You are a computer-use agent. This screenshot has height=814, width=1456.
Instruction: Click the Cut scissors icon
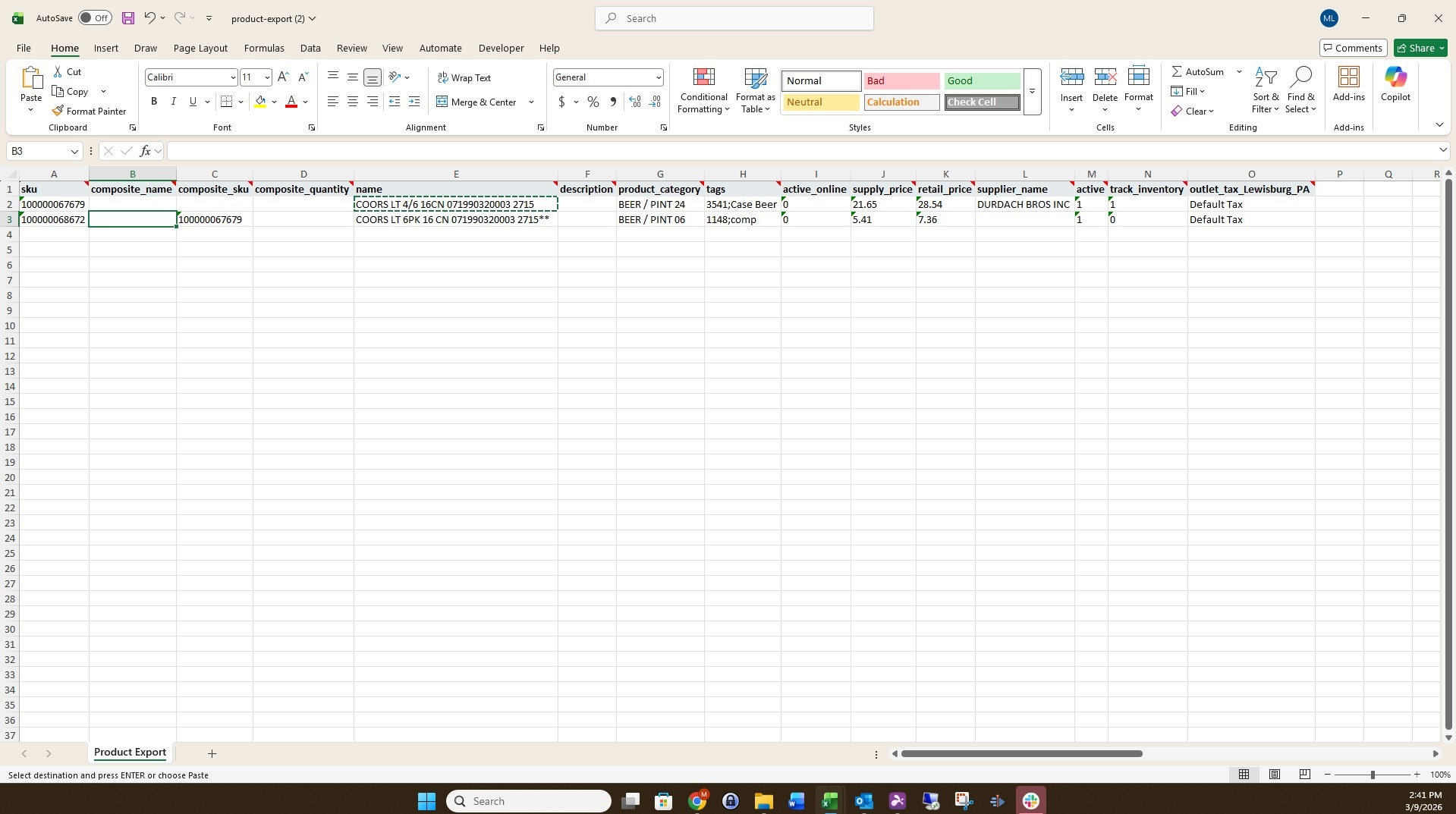(58, 71)
